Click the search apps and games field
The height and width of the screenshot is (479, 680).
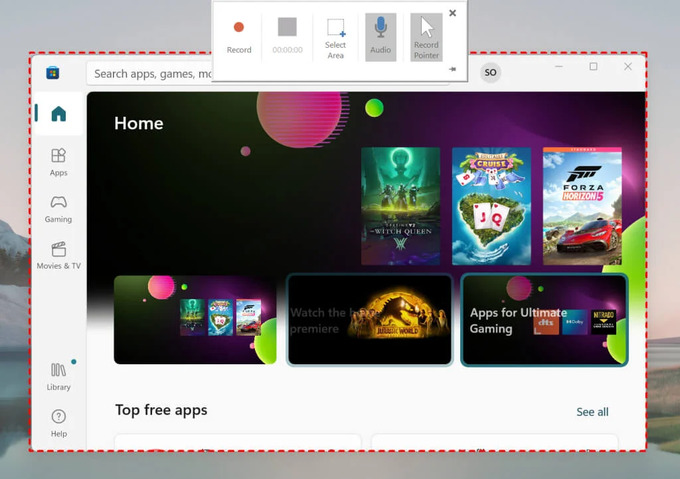coord(150,73)
